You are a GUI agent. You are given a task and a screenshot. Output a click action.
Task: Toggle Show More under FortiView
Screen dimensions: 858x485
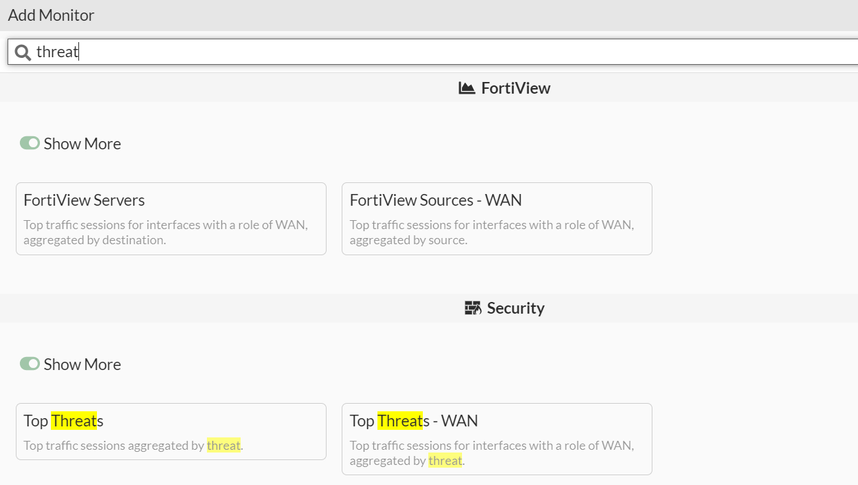[x=30, y=144]
